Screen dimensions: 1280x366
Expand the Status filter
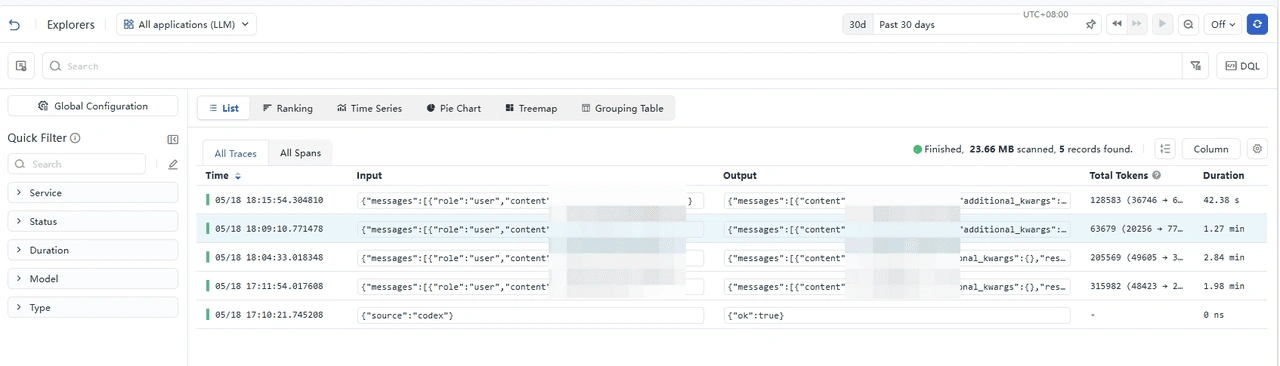click(93, 222)
